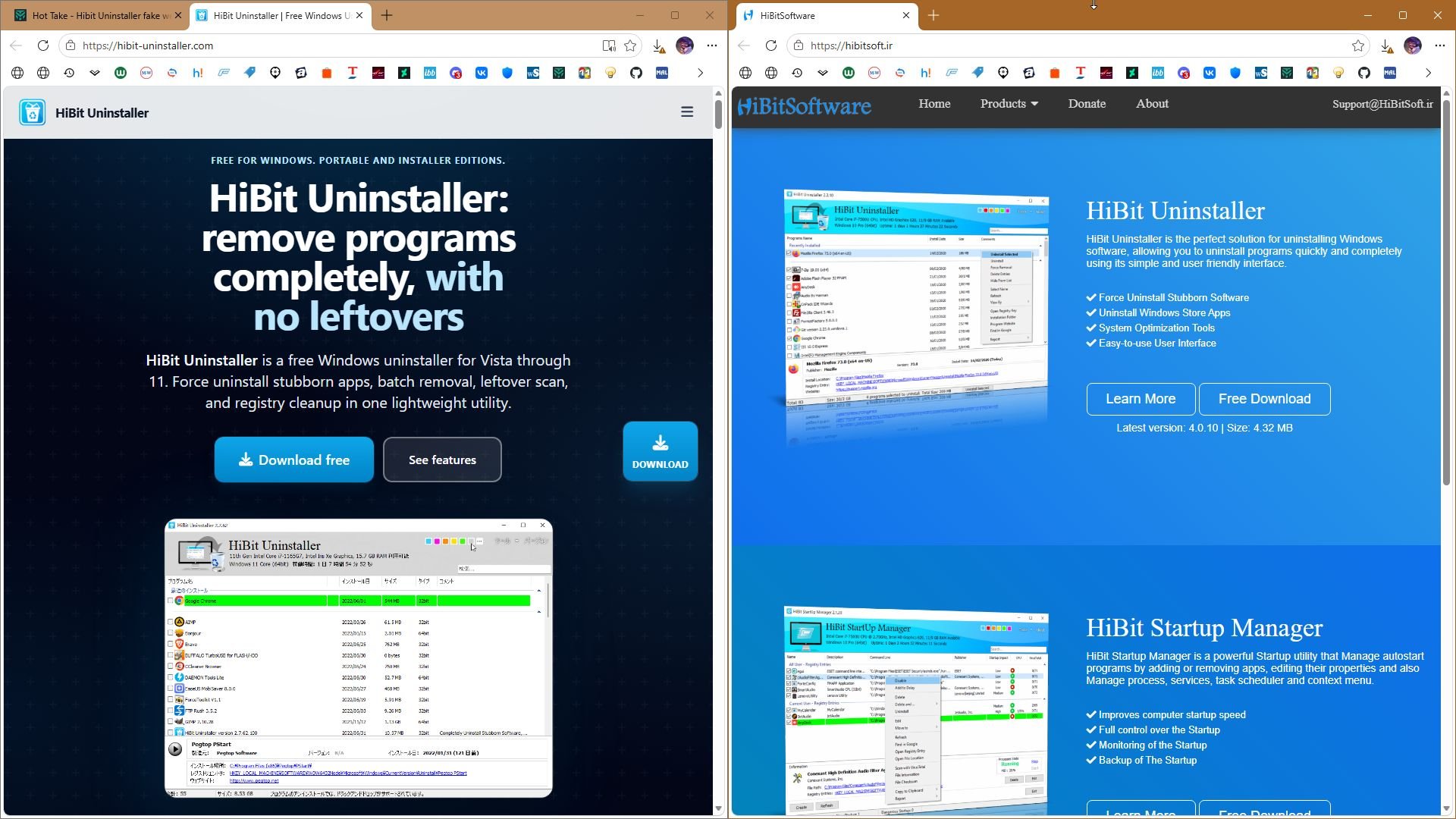Click the hibitsoft.ir address bar

[x=1077, y=45]
